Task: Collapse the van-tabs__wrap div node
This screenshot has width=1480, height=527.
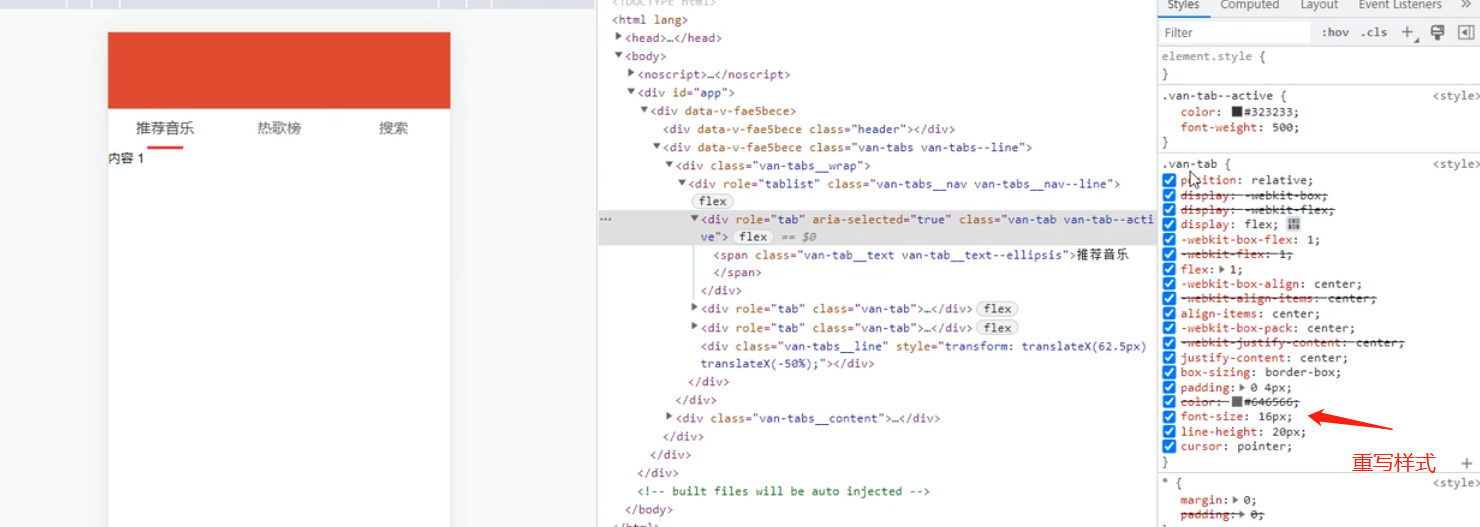Action: (x=669, y=165)
